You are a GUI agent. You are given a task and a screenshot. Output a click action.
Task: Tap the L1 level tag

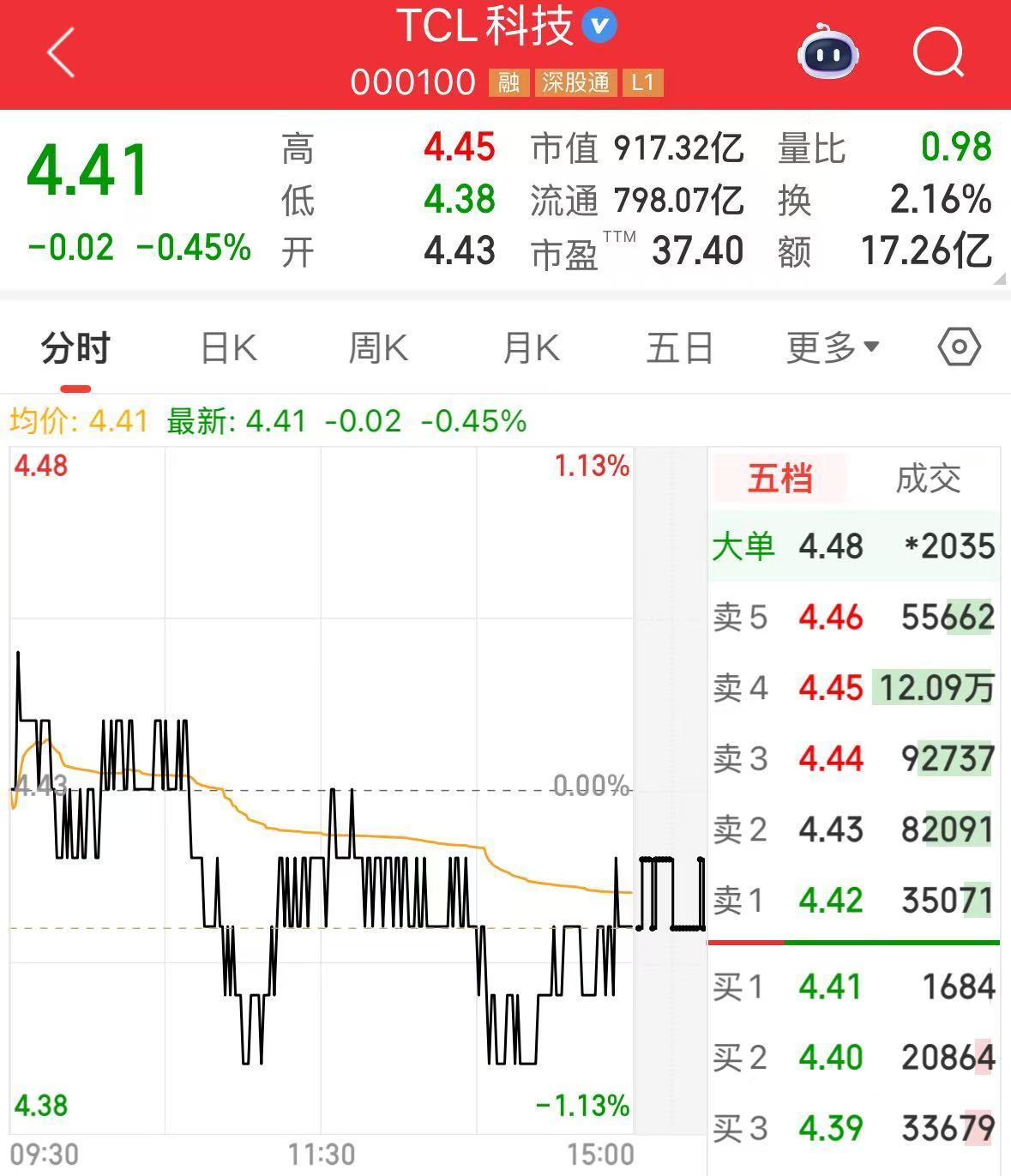coord(642,82)
